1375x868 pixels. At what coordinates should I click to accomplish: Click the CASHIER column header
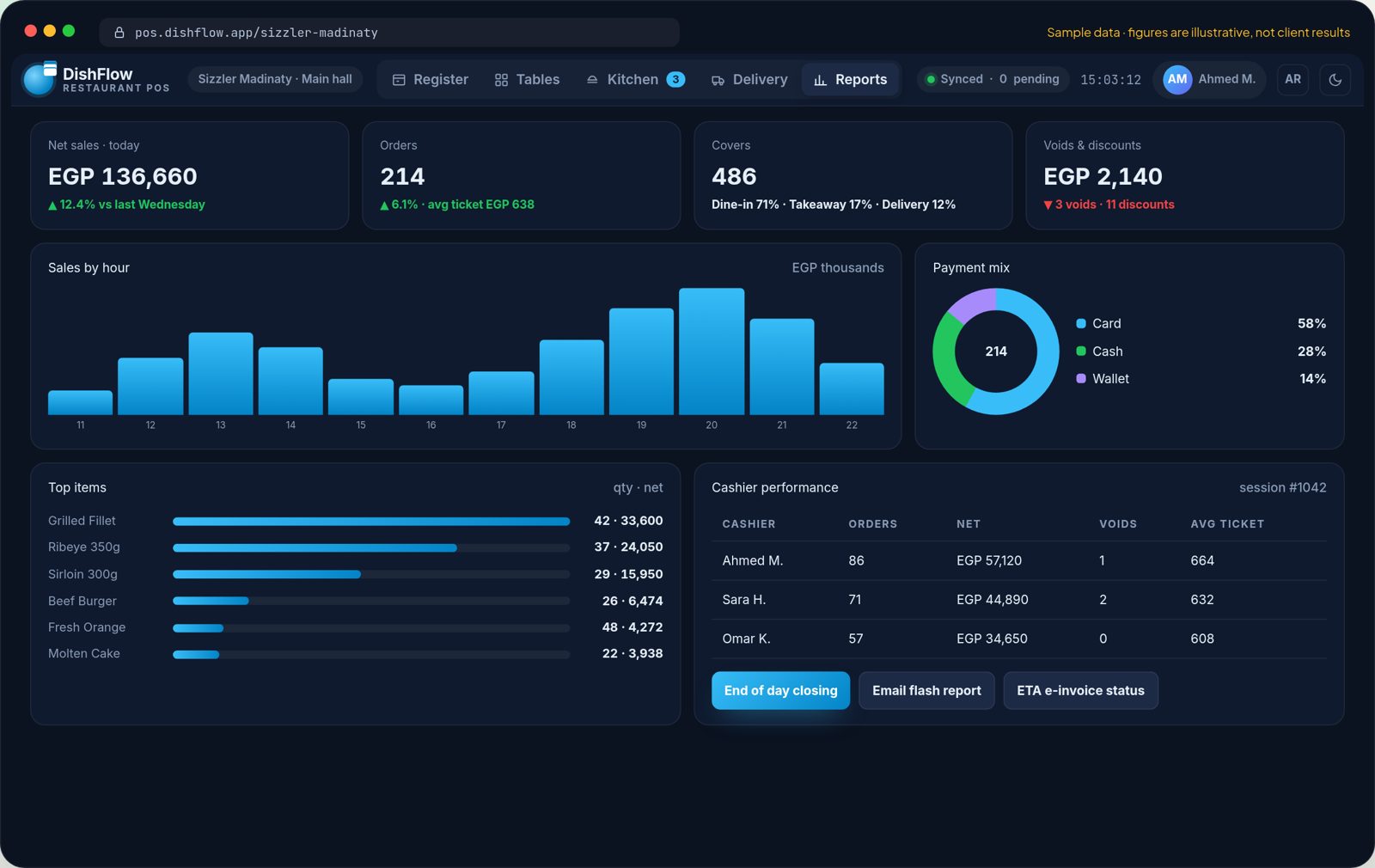[x=749, y=524]
